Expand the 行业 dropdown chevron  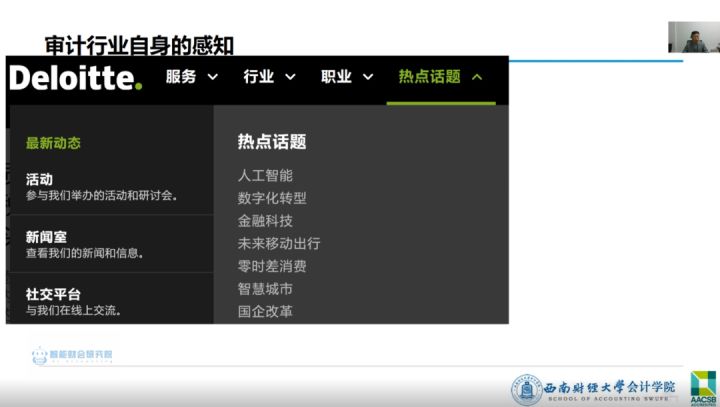(x=290, y=77)
